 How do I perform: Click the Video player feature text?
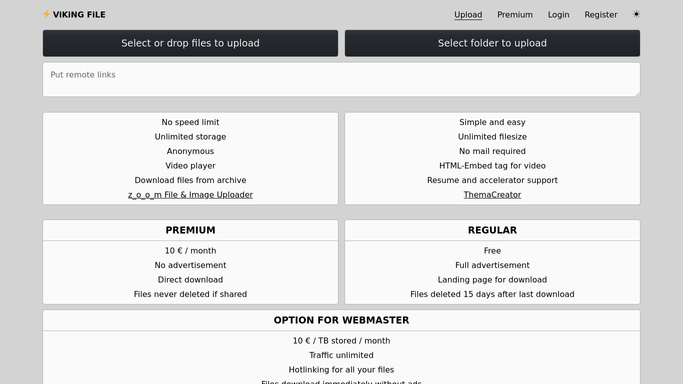click(190, 166)
